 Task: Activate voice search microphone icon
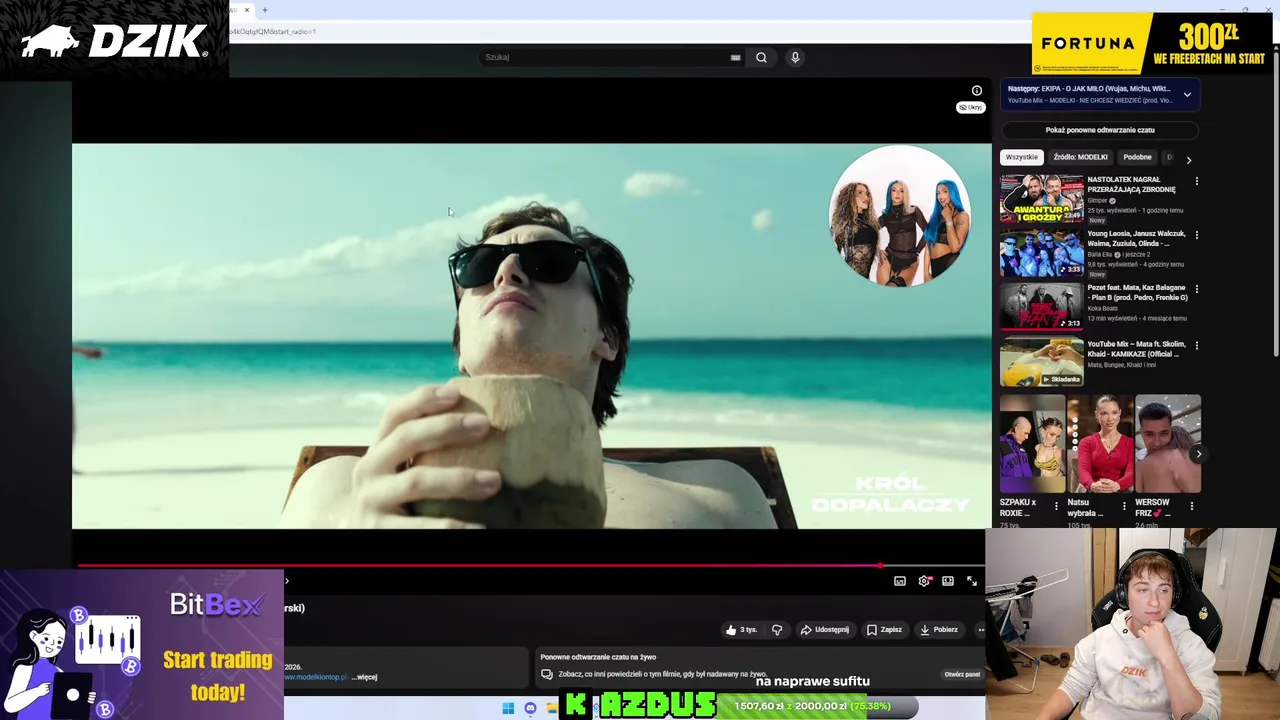click(795, 57)
